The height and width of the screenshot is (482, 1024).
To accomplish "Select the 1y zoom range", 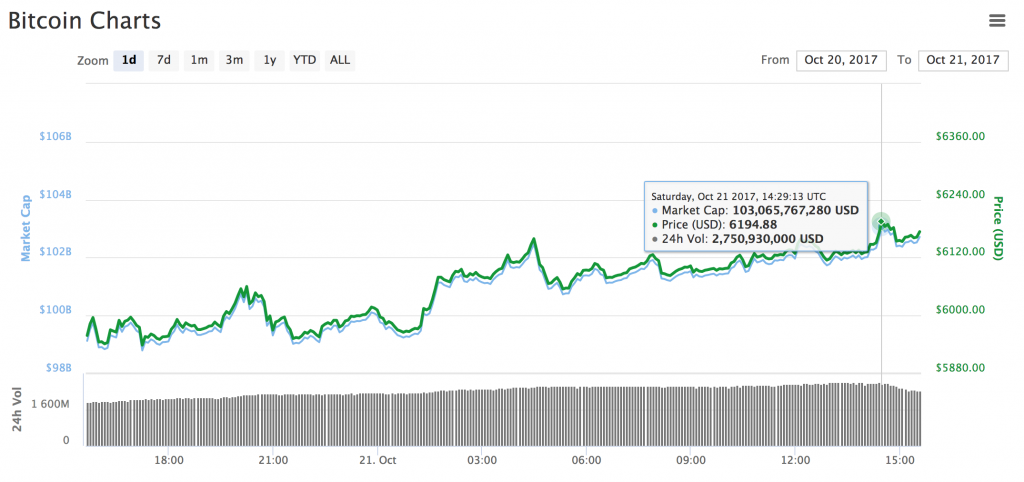I will coord(270,60).
